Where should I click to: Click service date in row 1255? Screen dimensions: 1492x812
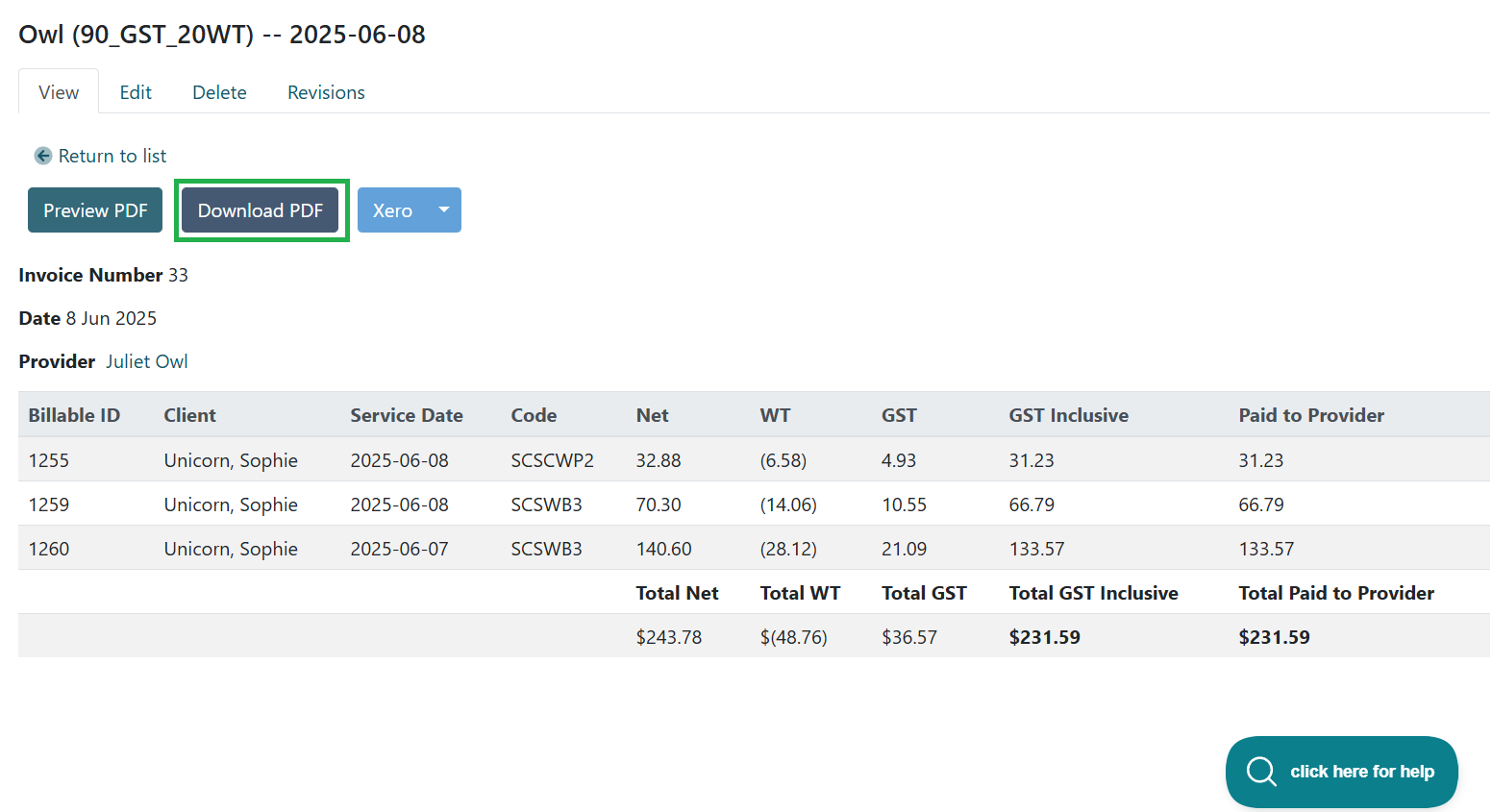click(x=399, y=460)
